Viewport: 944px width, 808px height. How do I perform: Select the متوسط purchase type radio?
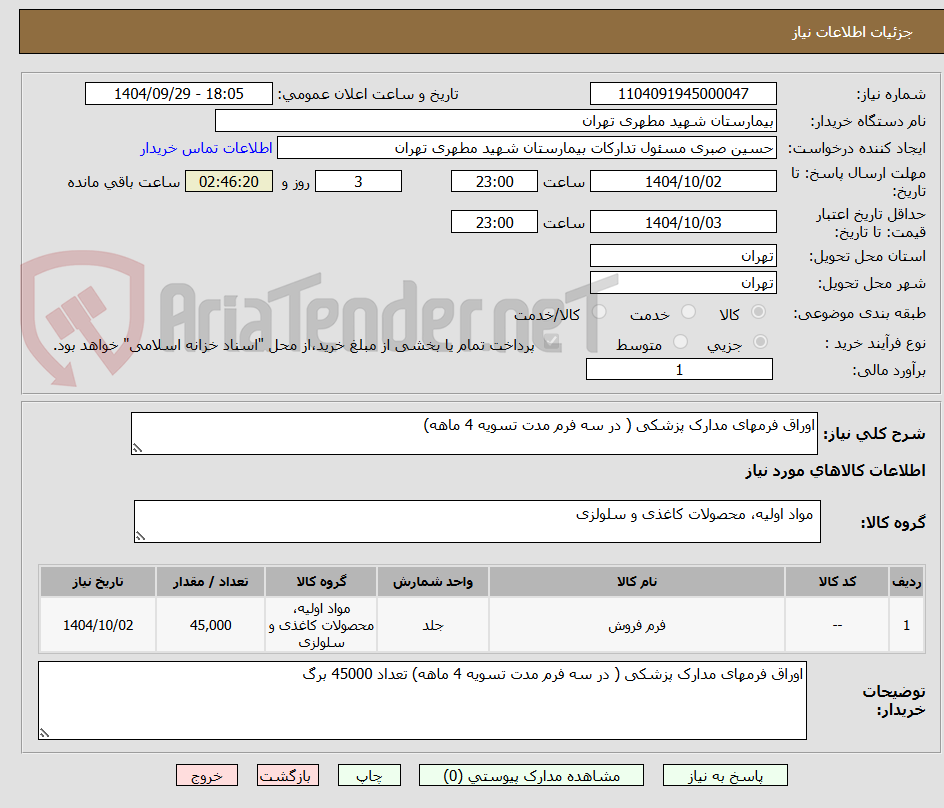tap(680, 341)
